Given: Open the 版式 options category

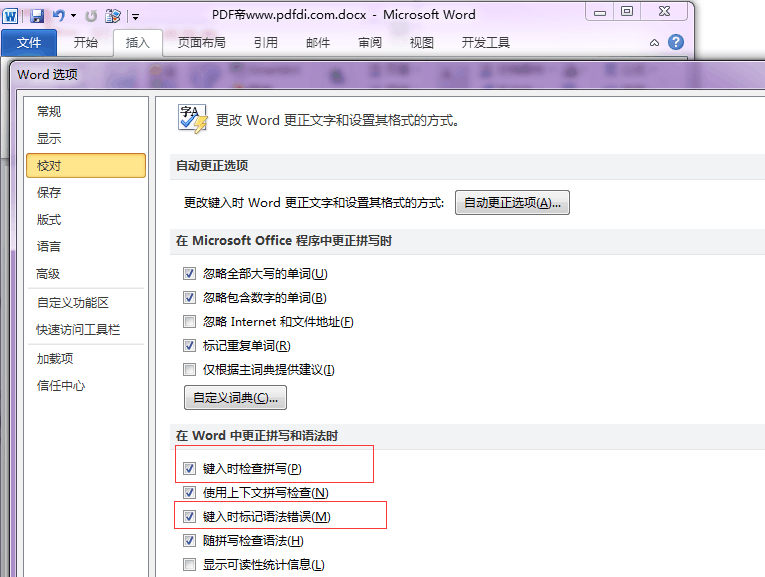Looking at the screenshot, I should (86, 220).
